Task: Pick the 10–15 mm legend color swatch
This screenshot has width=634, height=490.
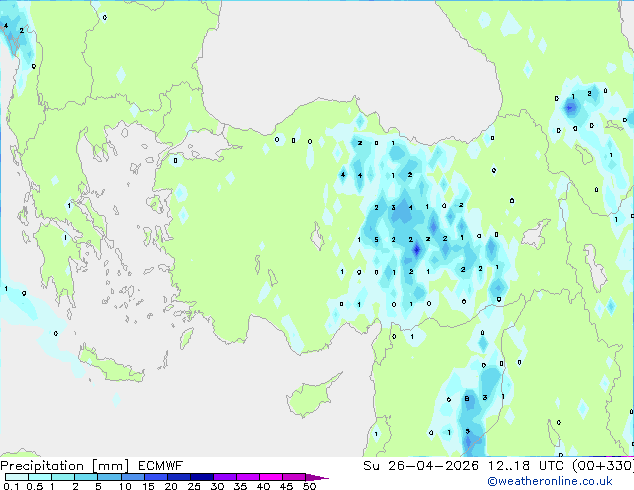Action: click(x=132, y=477)
